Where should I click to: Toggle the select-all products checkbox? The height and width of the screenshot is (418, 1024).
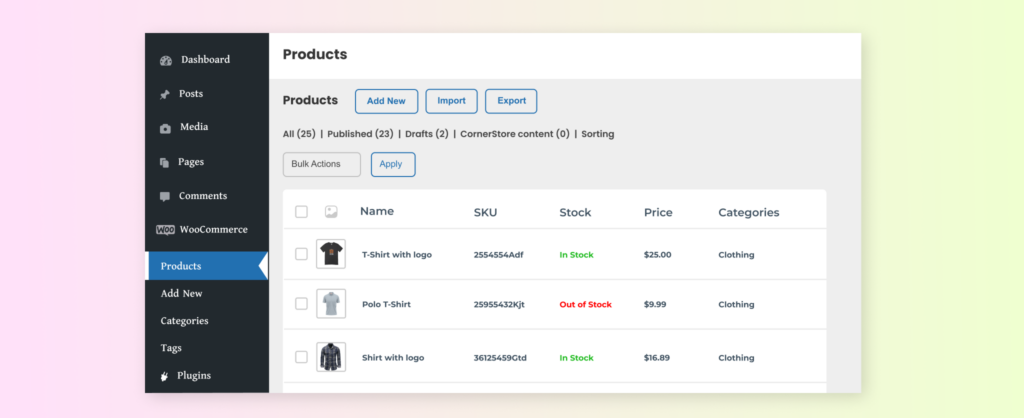point(302,212)
